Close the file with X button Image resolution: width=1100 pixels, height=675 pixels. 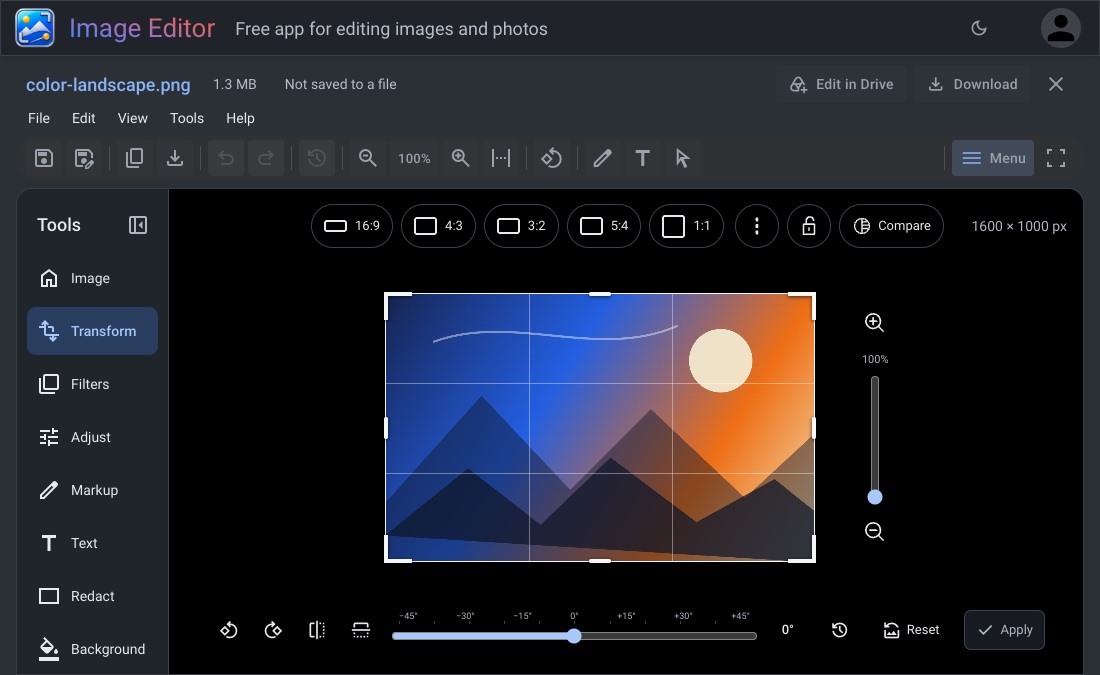coord(1056,84)
